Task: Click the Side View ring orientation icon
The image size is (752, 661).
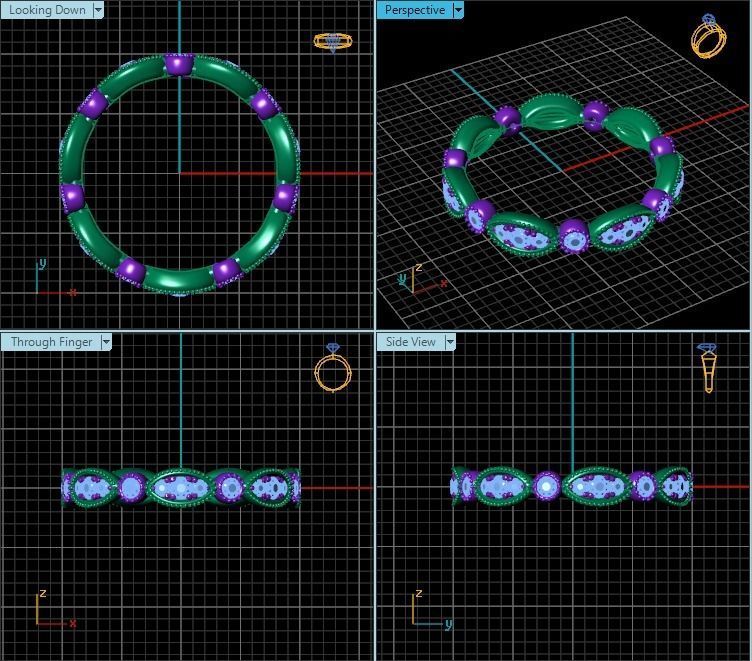Action: click(708, 368)
